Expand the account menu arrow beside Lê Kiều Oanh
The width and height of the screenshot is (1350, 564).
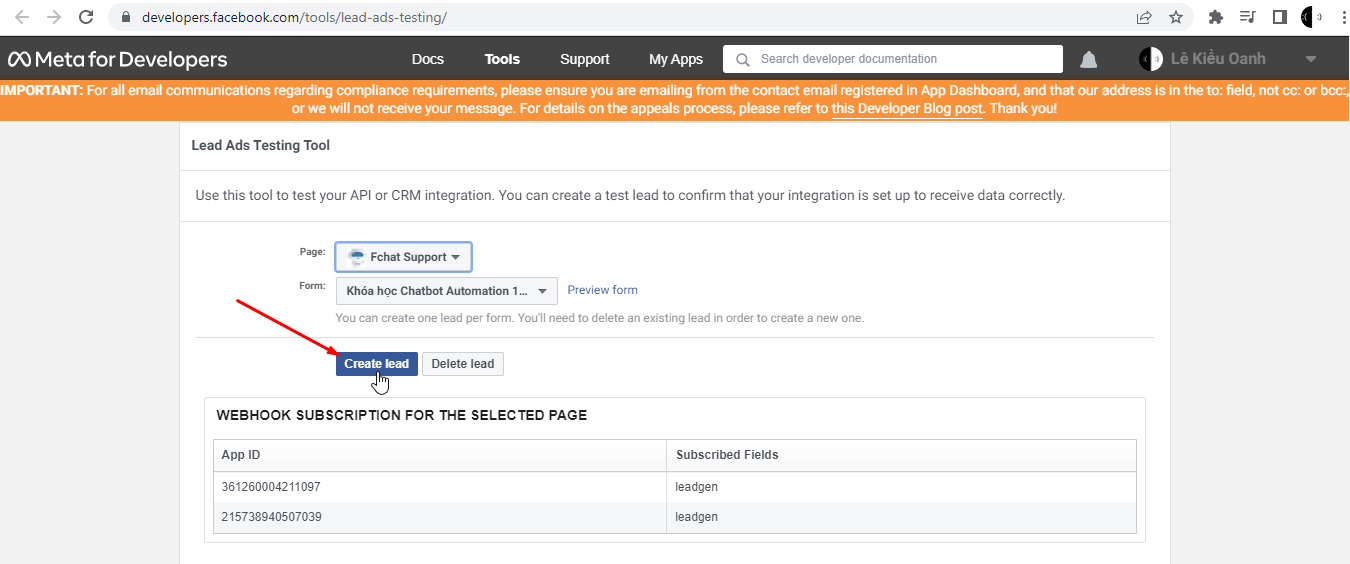click(x=1311, y=59)
